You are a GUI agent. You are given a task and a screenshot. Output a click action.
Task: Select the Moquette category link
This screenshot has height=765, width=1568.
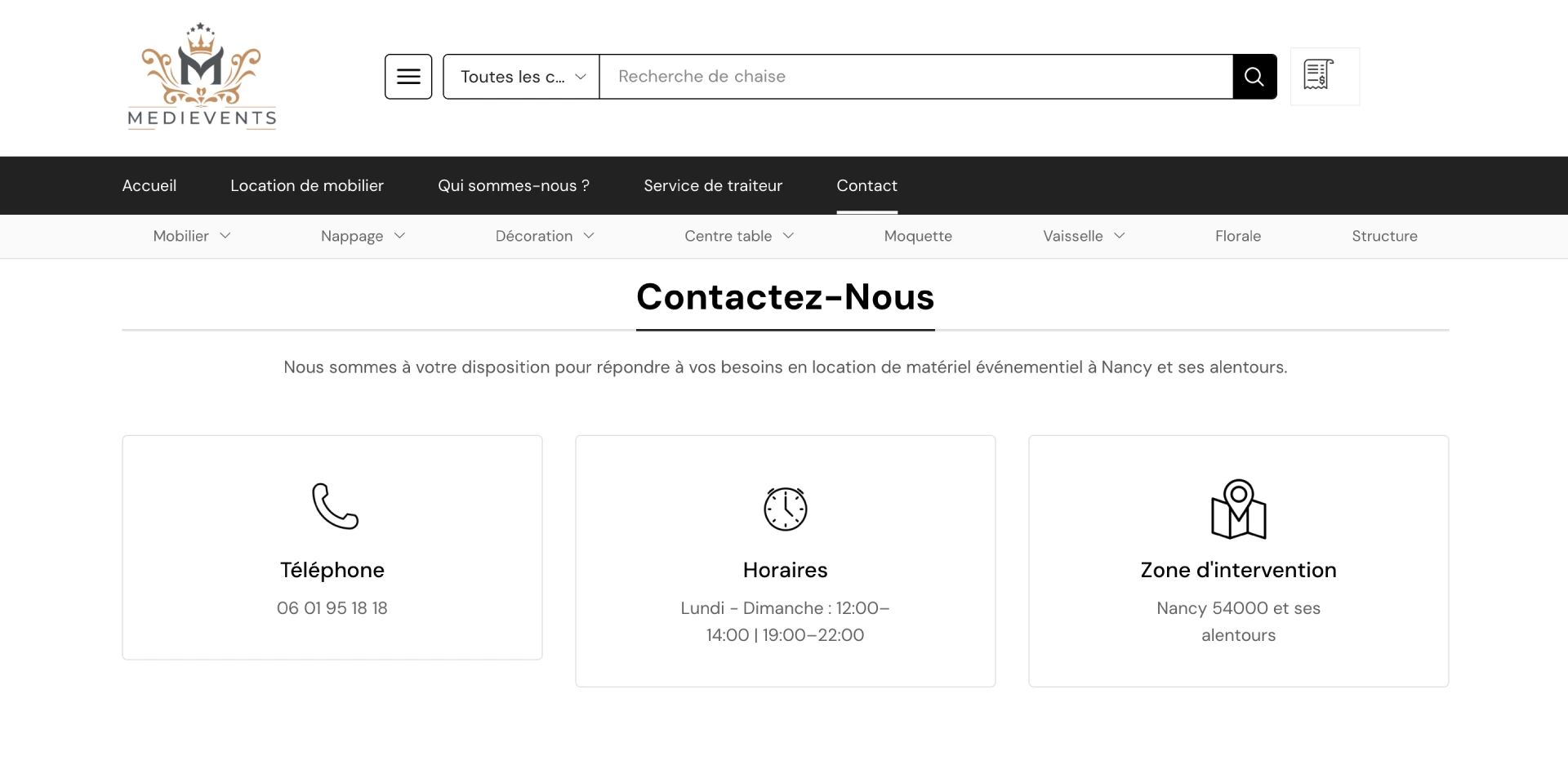918,236
